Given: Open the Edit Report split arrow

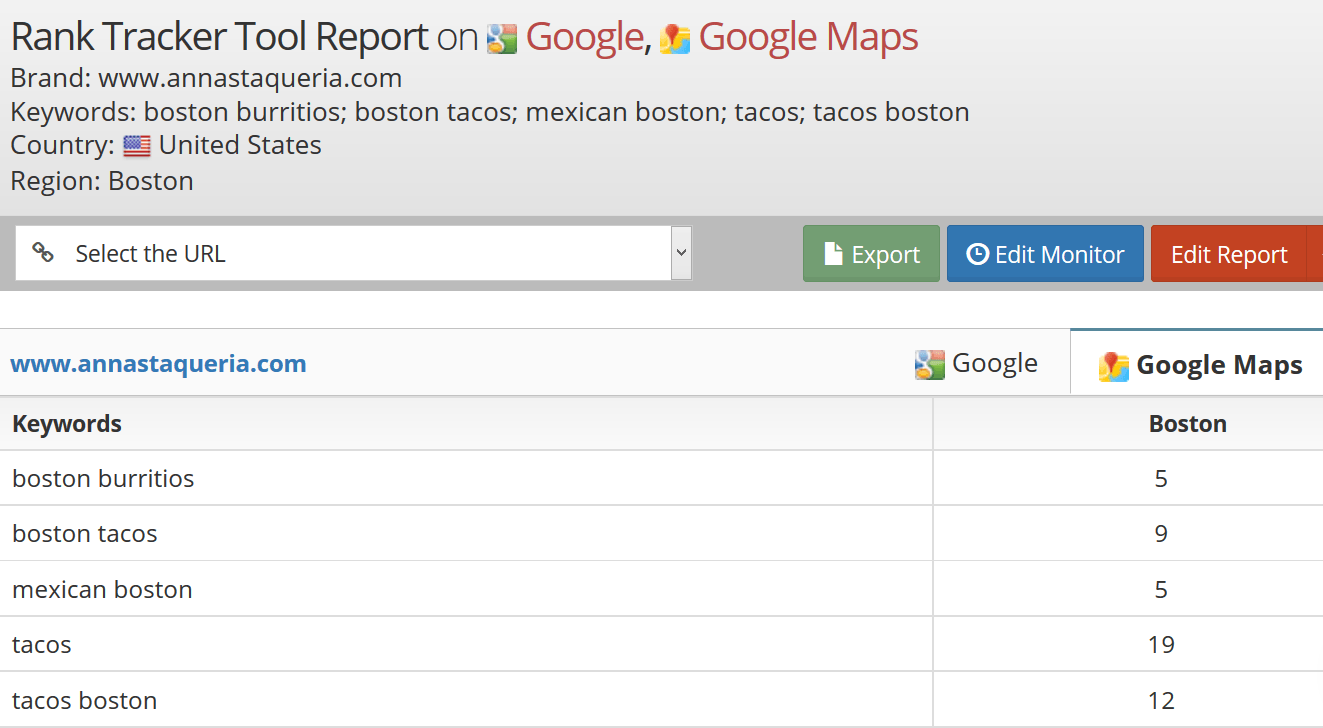Looking at the screenshot, I should pyautogui.click(x=1315, y=253).
